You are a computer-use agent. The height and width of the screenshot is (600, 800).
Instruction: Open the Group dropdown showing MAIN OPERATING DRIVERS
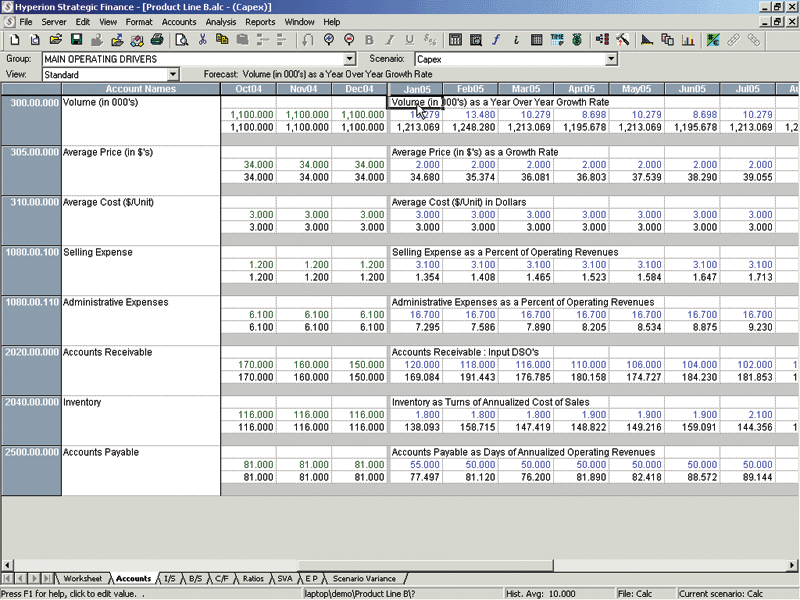pyautogui.click(x=348, y=60)
